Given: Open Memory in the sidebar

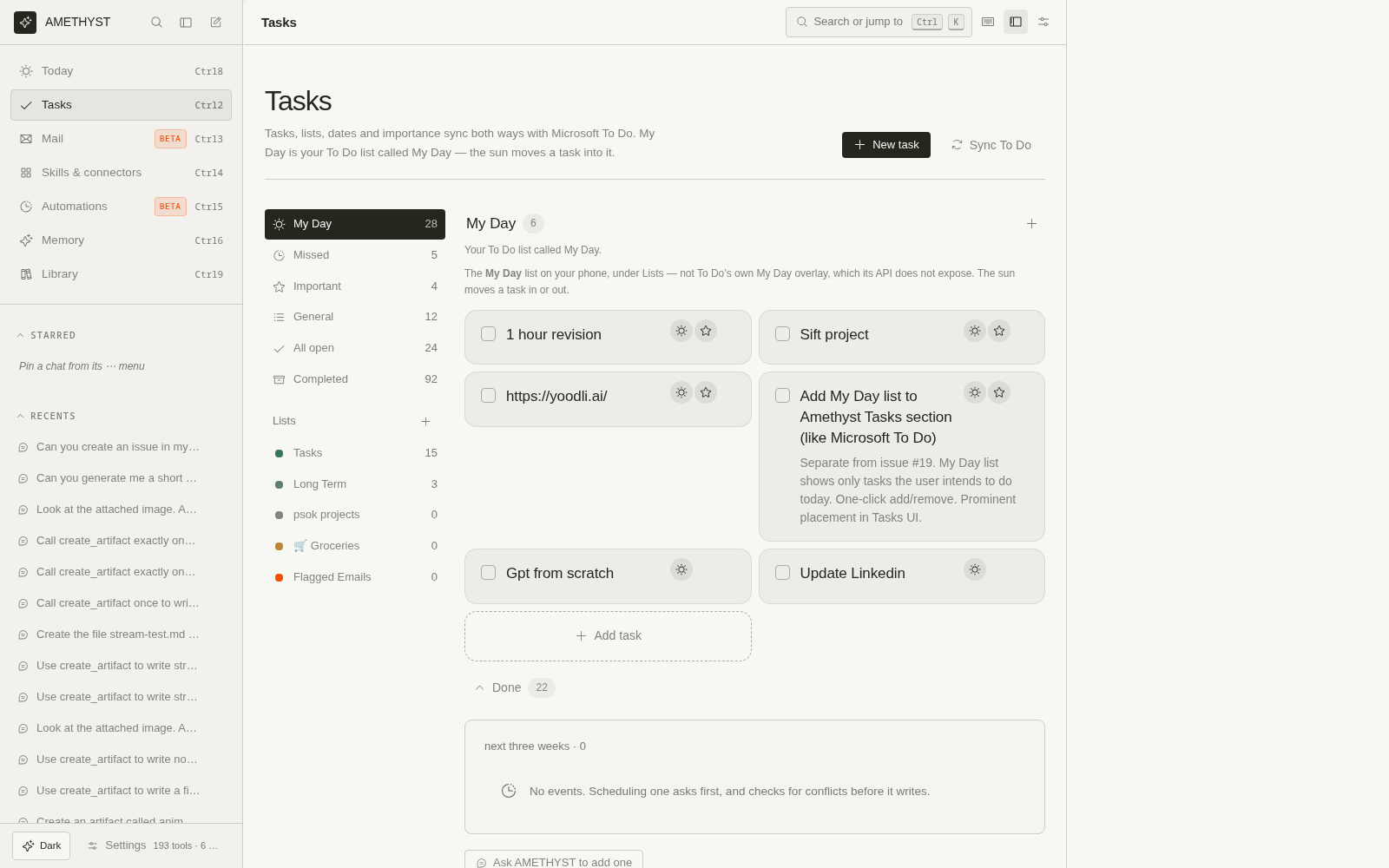Looking at the screenshot, I should pos(121,240).
